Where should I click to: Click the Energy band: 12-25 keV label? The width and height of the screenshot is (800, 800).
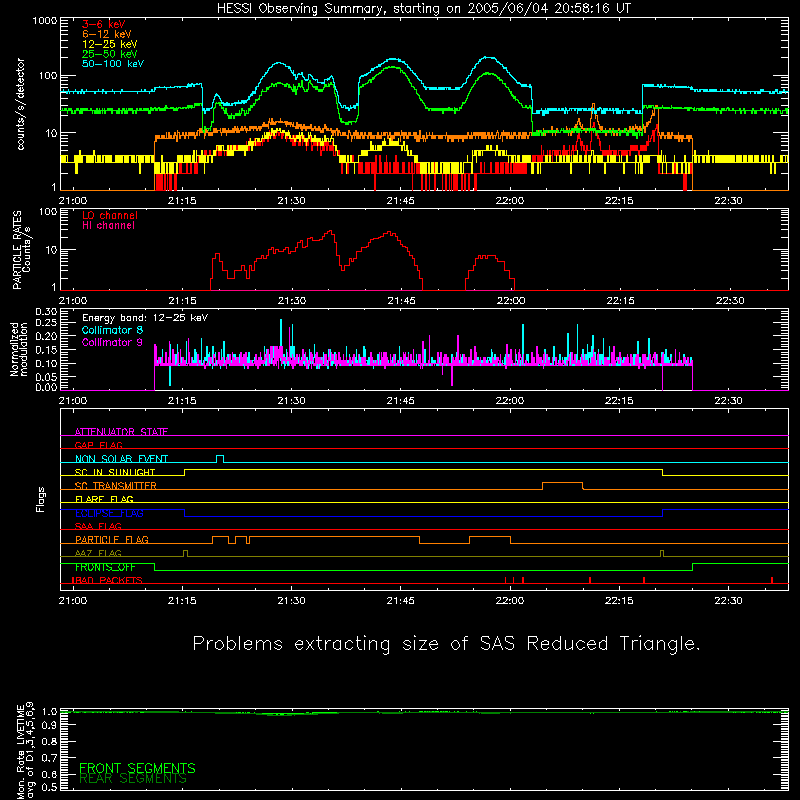[145, 318]
